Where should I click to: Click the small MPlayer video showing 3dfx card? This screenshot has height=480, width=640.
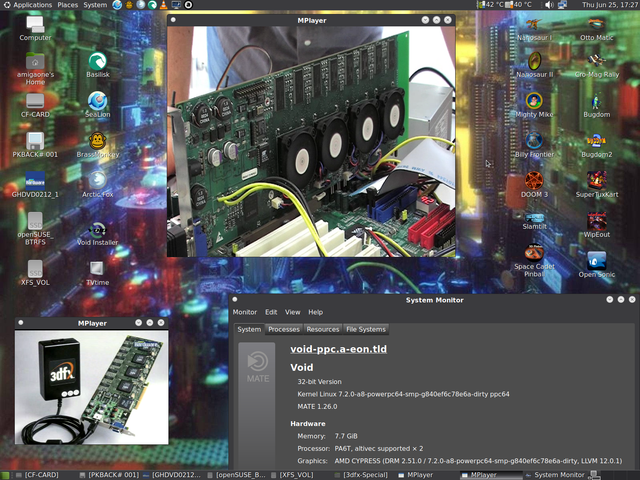[91, 387]
